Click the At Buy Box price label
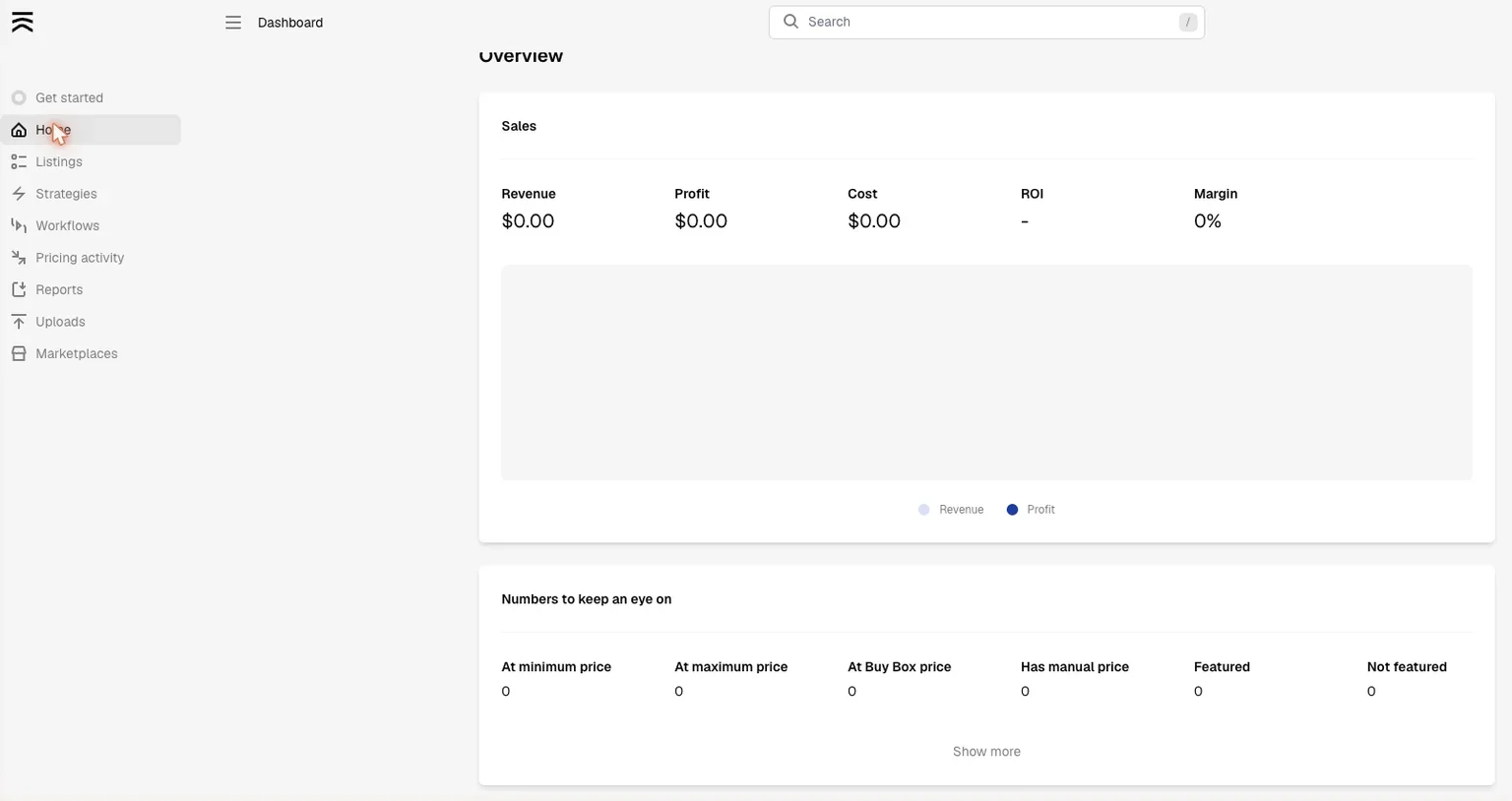 900,667
